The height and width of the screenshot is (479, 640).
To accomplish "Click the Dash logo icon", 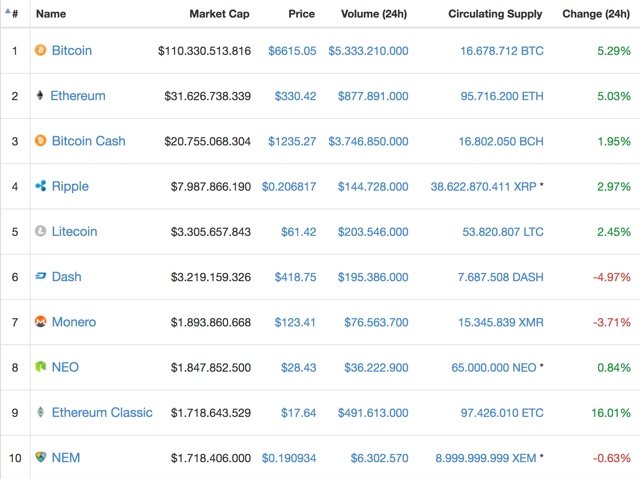I will click(x=40, y=276).
